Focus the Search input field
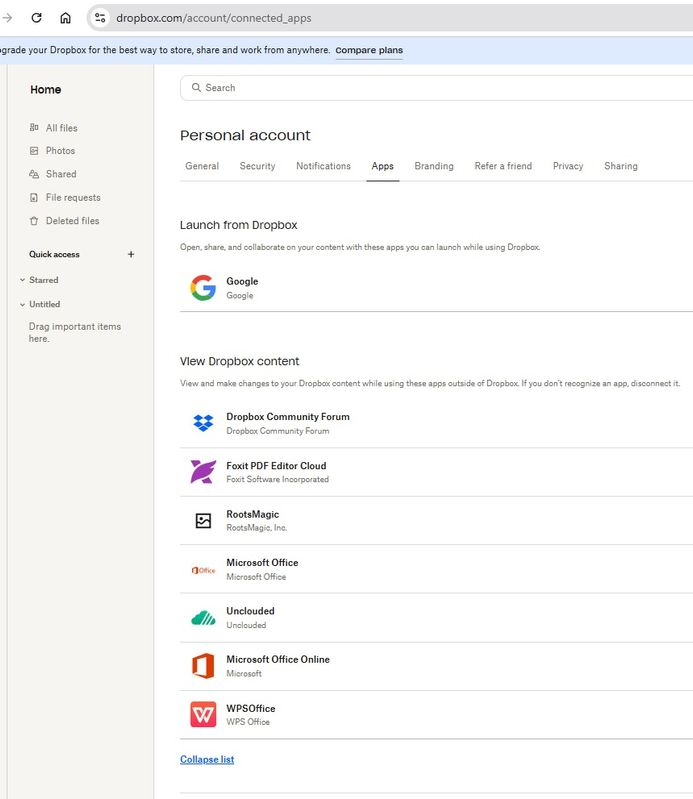 coord(440,88)
